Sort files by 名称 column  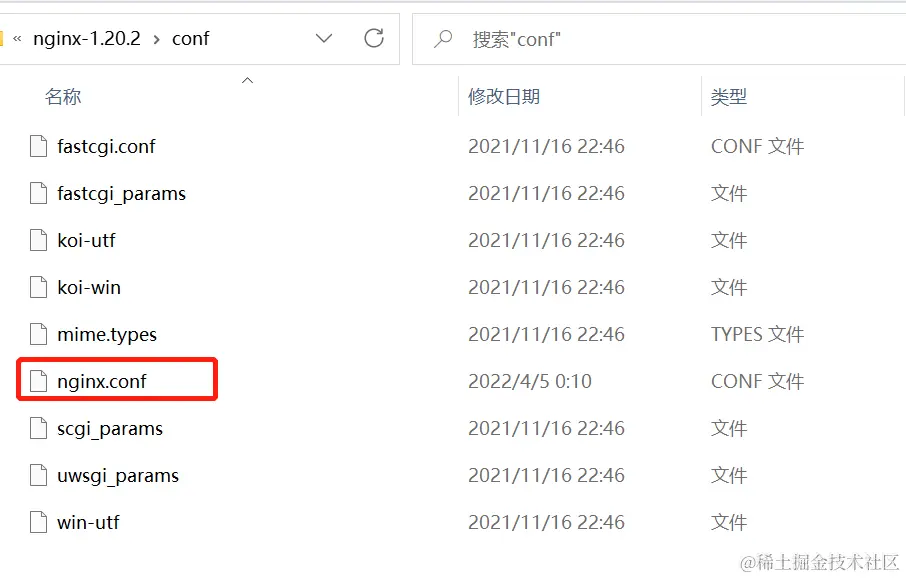point(63,96)
